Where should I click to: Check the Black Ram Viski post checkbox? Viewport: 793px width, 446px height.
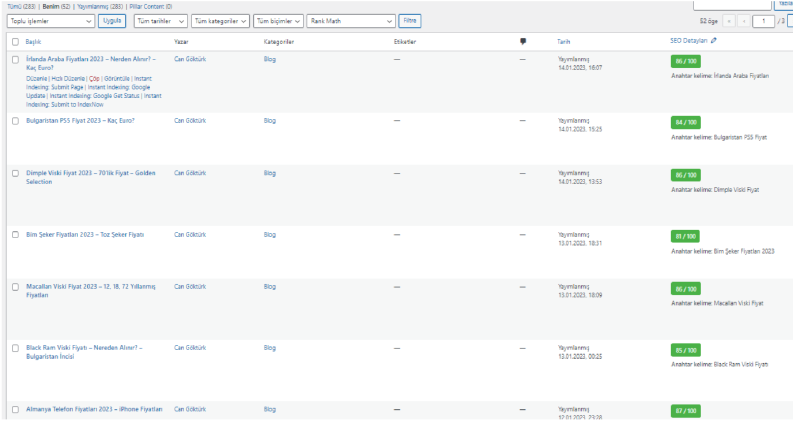tap(15, 348)
